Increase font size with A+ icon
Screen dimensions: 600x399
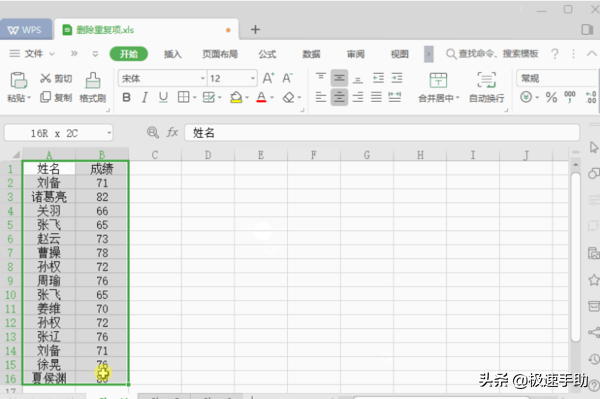268,78
